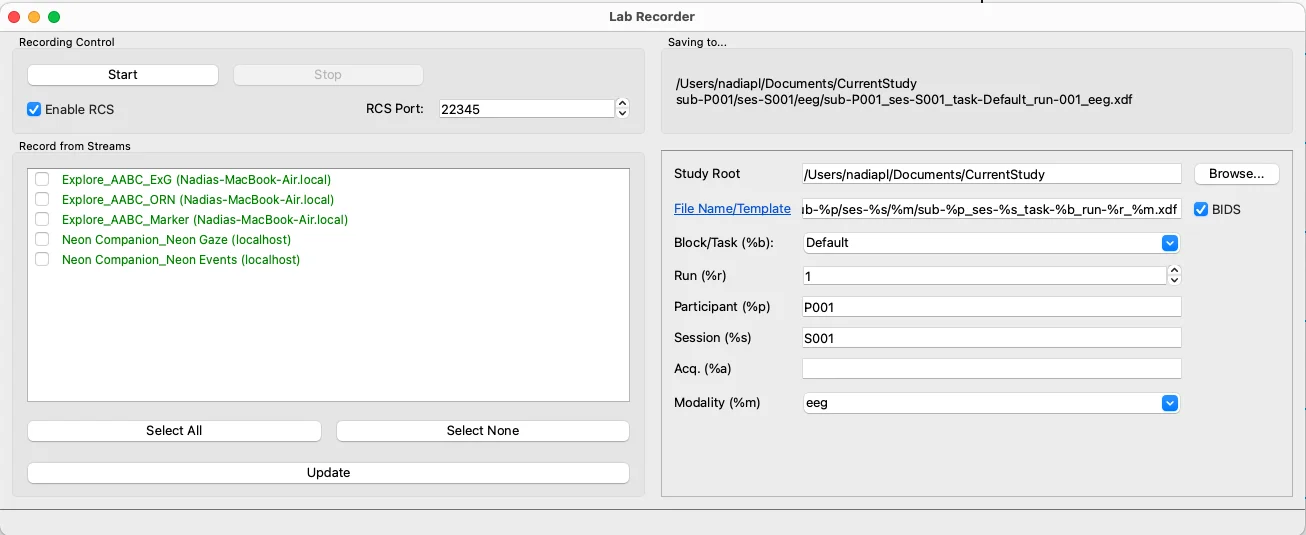The width and height of the screenshot is (1306, 535).
Task: Click the Participant field containing P001
Action: 992,307
